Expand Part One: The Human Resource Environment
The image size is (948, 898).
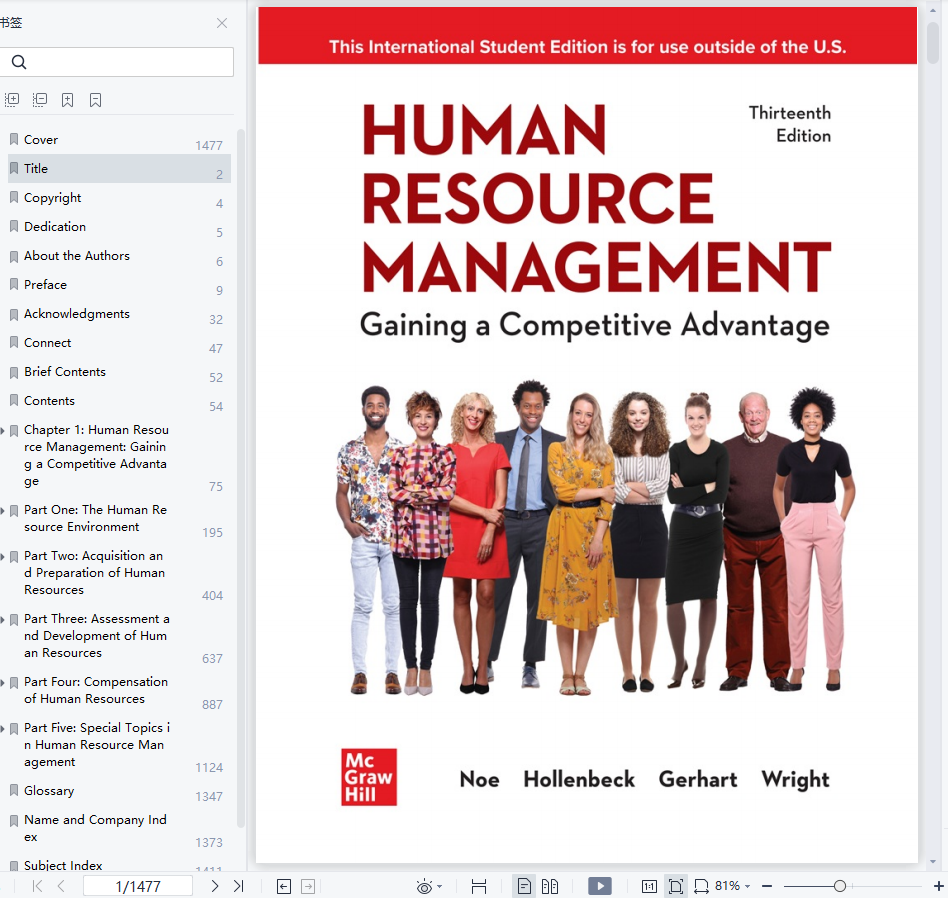coord(2,510)
